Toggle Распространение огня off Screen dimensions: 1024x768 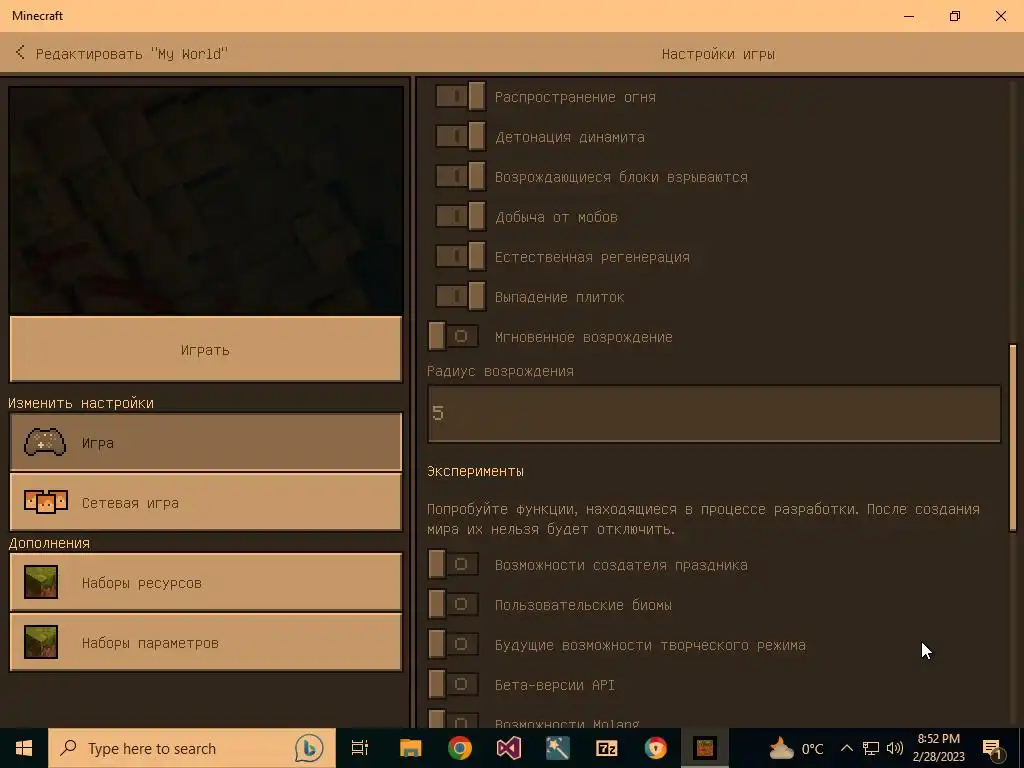(x=460, y=97)
